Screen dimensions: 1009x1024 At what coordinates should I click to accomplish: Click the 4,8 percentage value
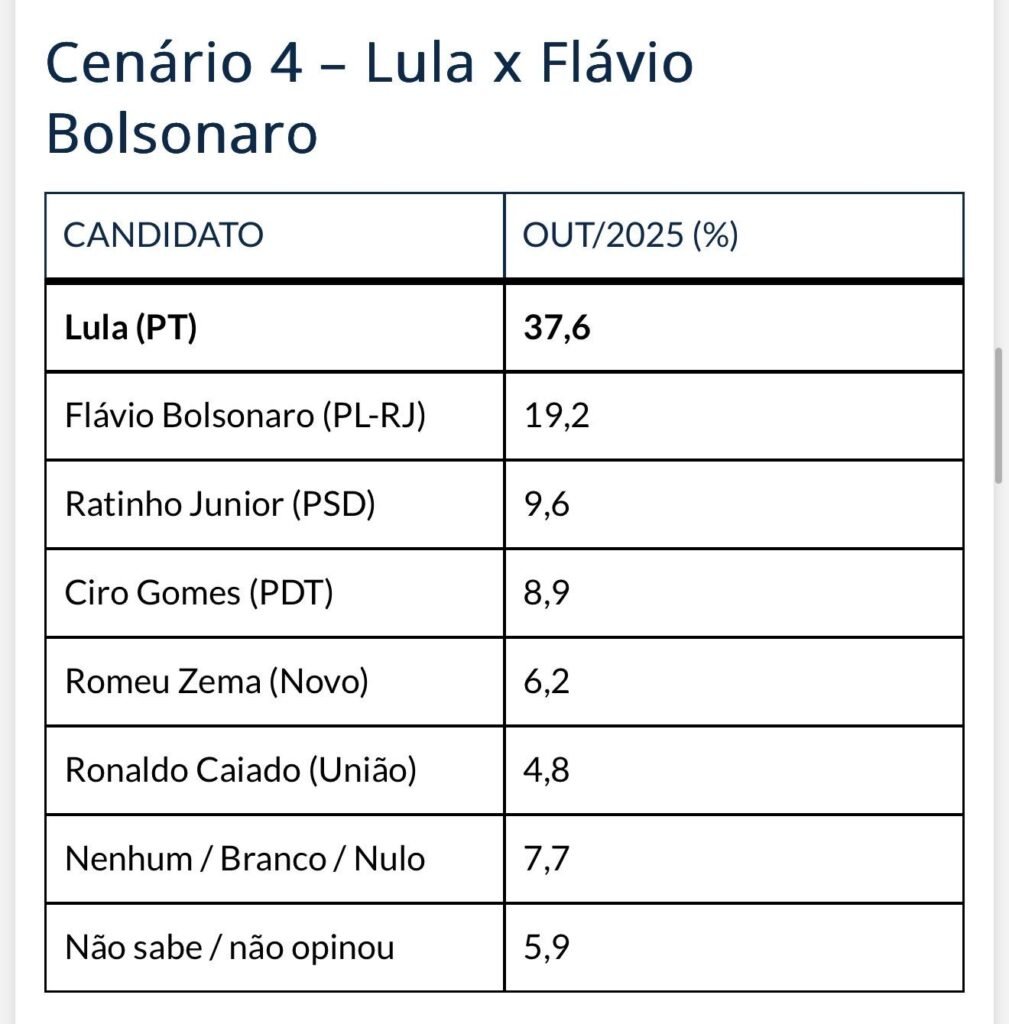coord(547,771)
